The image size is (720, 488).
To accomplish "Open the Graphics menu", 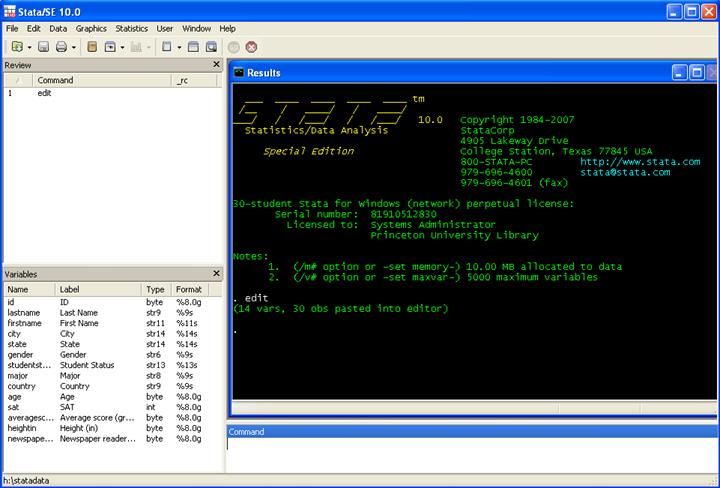I will (91, 29).
